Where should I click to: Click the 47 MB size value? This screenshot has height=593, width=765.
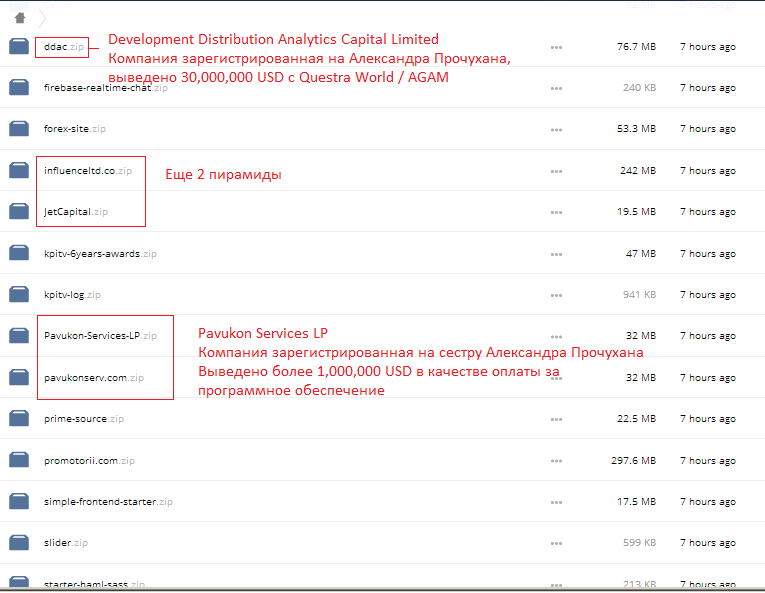pos(641,254)
